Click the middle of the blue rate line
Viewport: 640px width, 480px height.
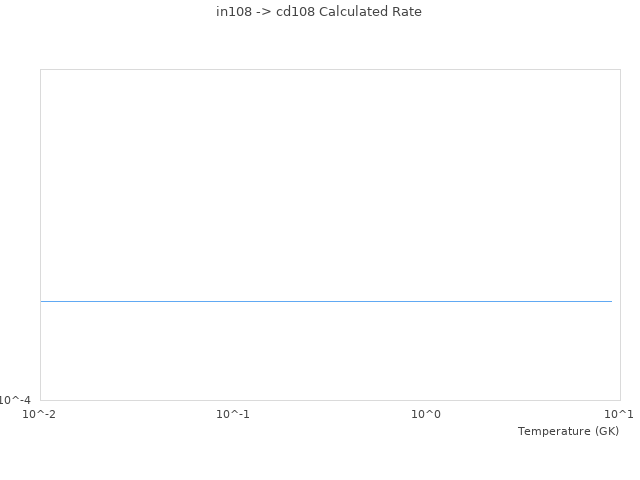pos(326,301)
